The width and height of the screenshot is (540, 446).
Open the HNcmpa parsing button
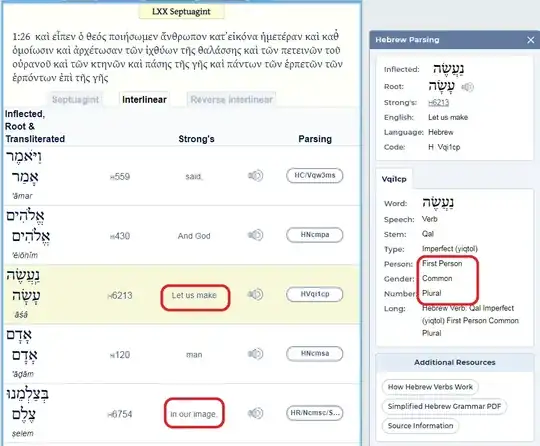pos(314,235)
